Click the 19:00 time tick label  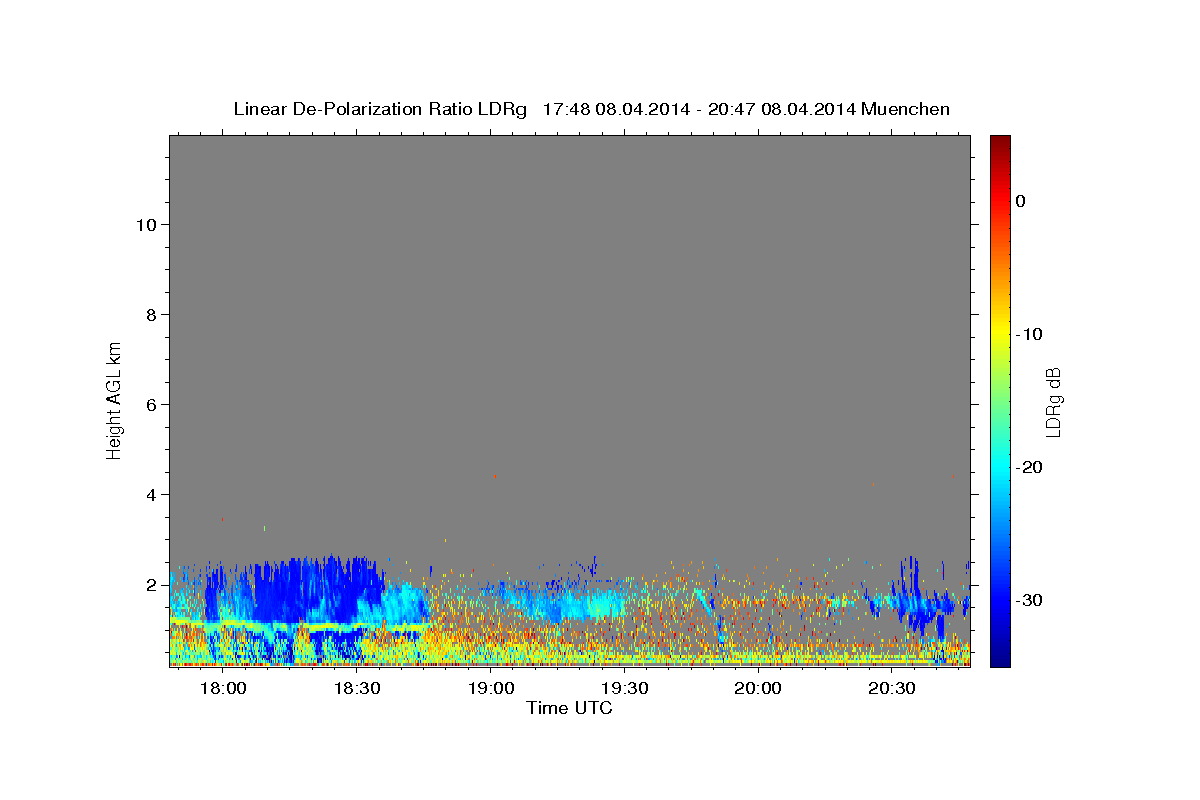click(x=491, y=689)
